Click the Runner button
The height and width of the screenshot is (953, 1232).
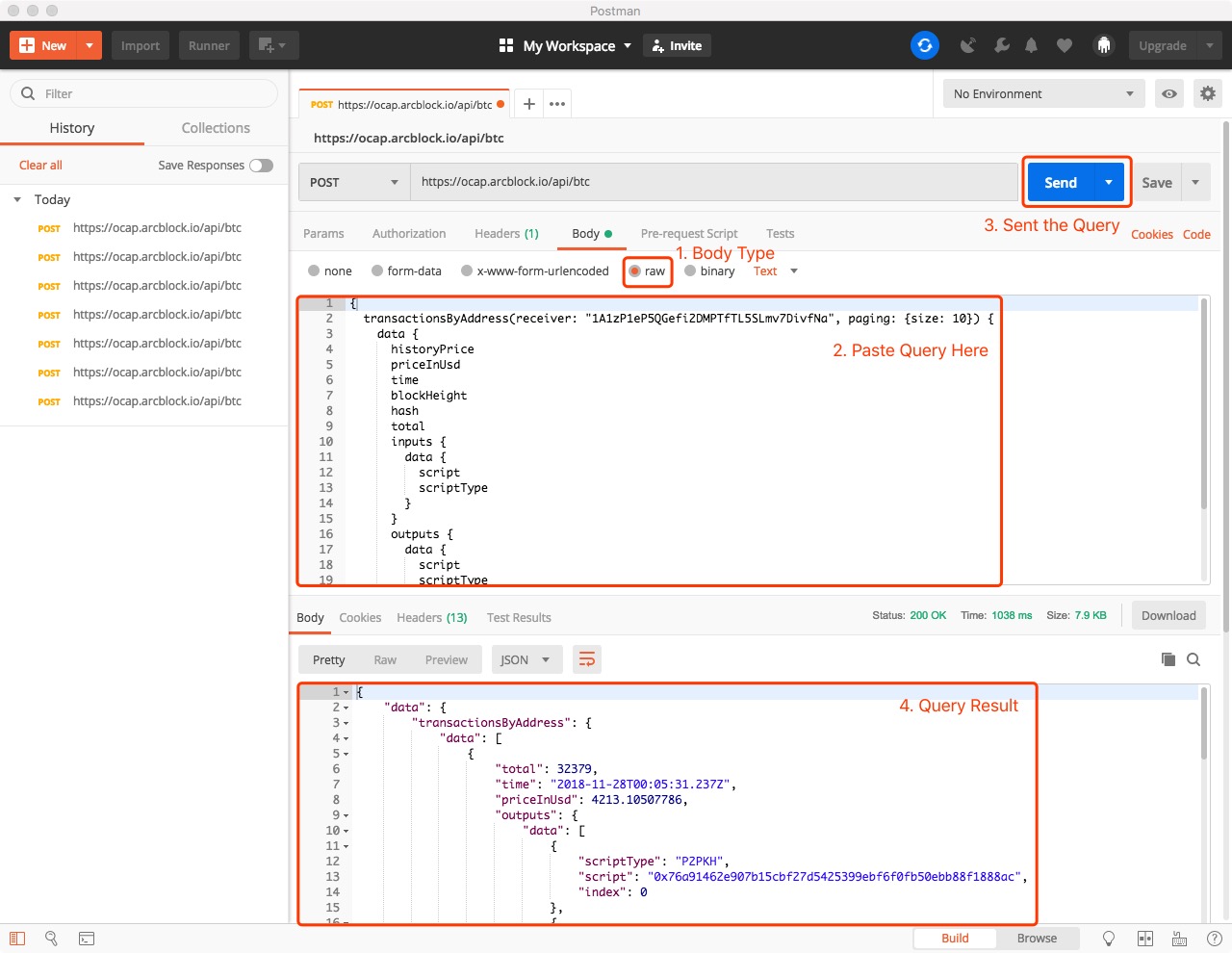click(x=209, y=45)
